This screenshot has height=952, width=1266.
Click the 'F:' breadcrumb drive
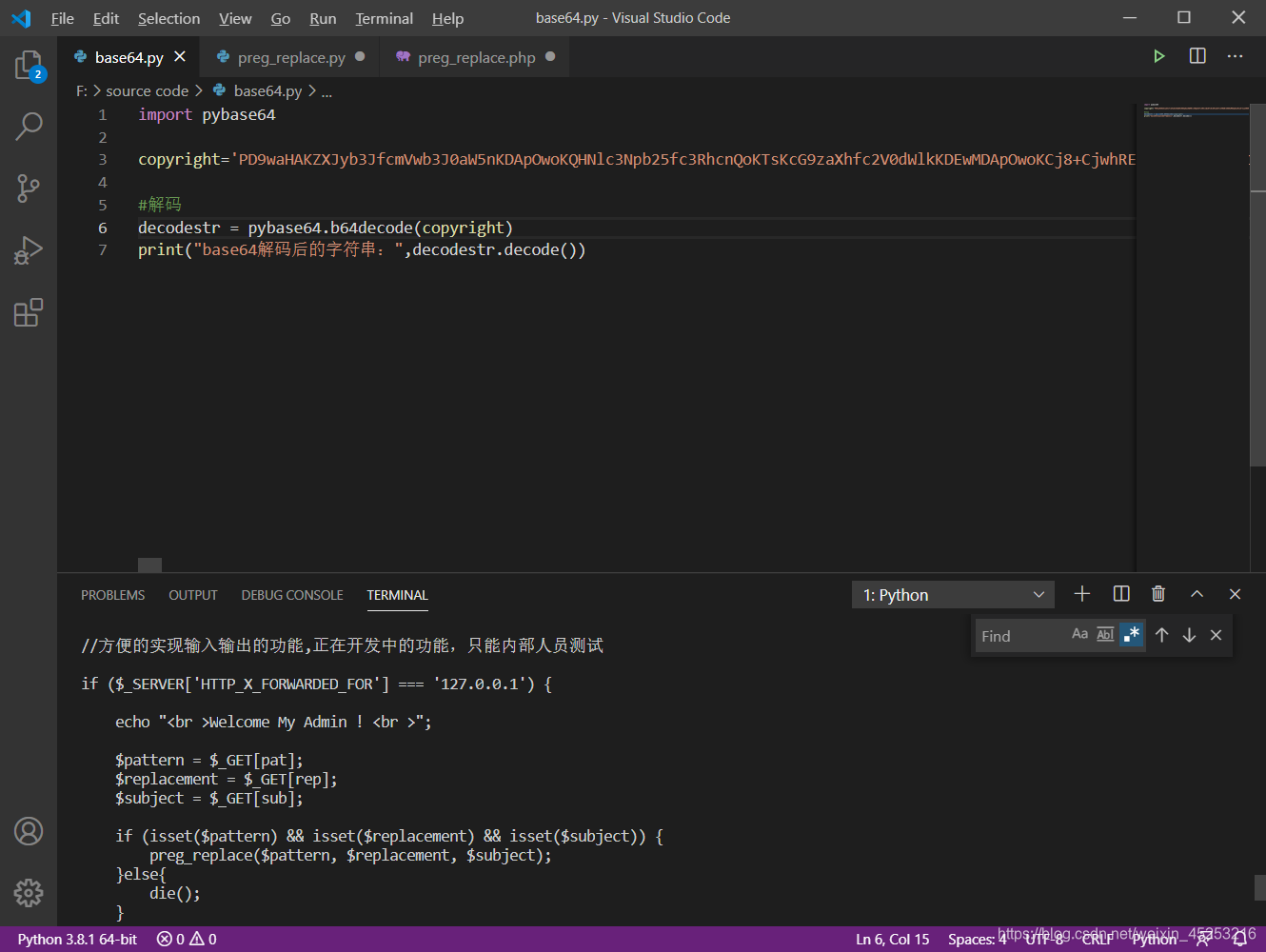[x=82, y=90]
